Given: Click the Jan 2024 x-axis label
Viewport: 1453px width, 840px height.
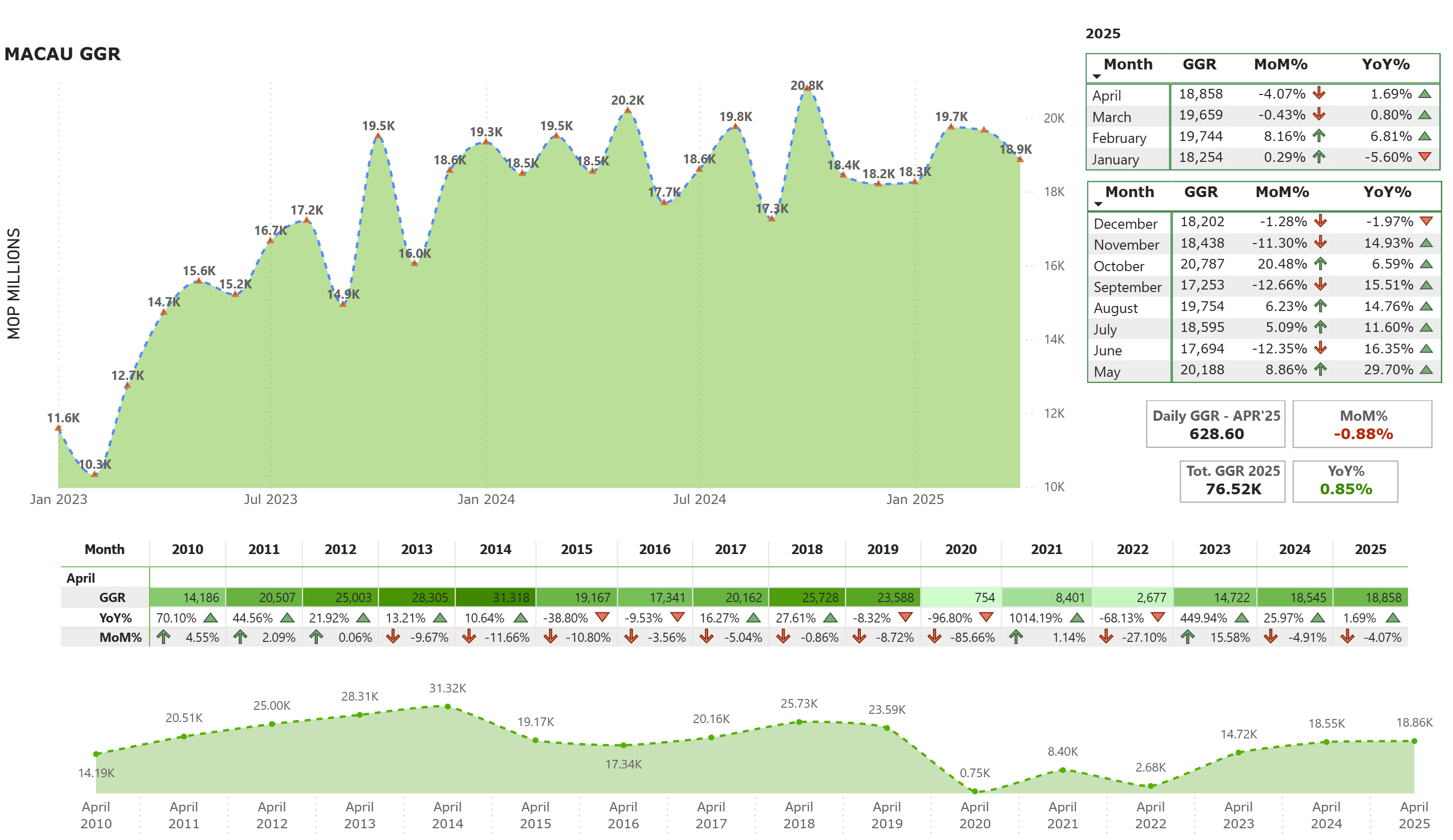Looking at the screenshot, I should tap(486, 499).
